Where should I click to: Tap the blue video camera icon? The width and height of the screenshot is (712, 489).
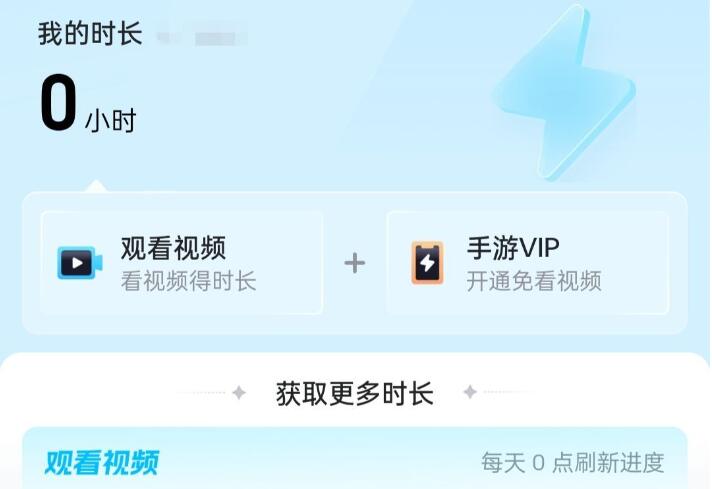pyautogui.click(x=79, y=262)
